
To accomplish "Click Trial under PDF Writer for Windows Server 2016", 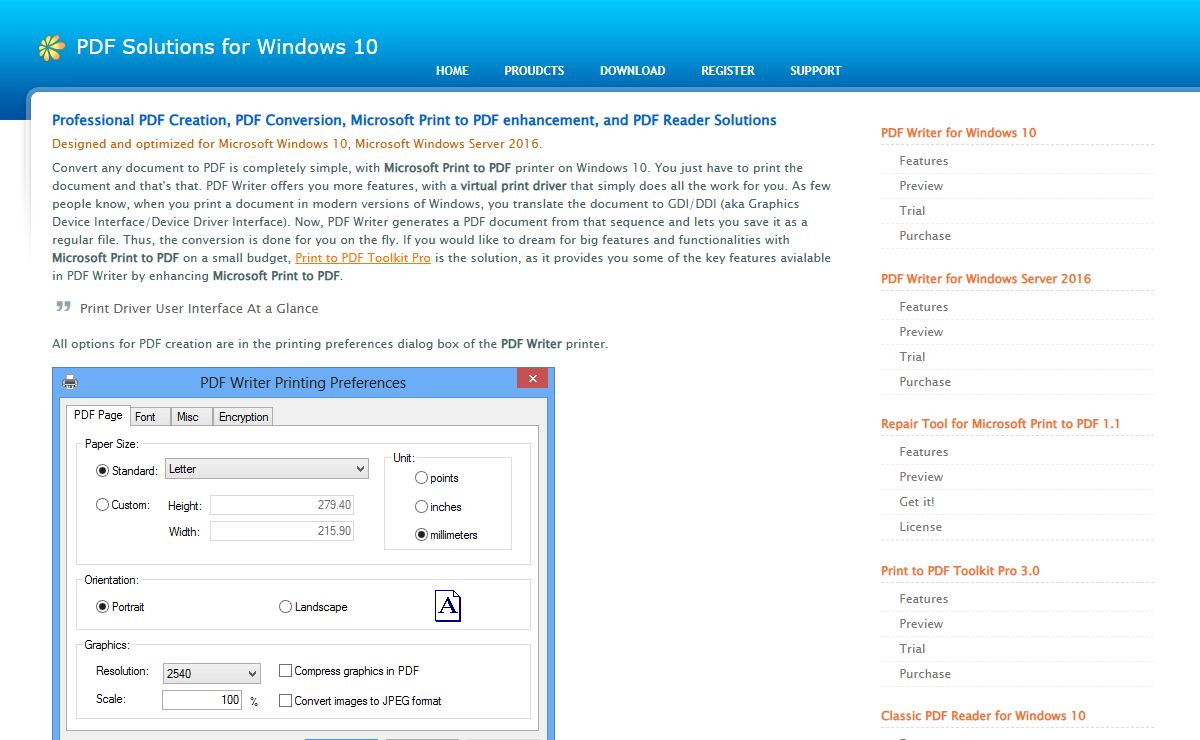I will point(912,357).
